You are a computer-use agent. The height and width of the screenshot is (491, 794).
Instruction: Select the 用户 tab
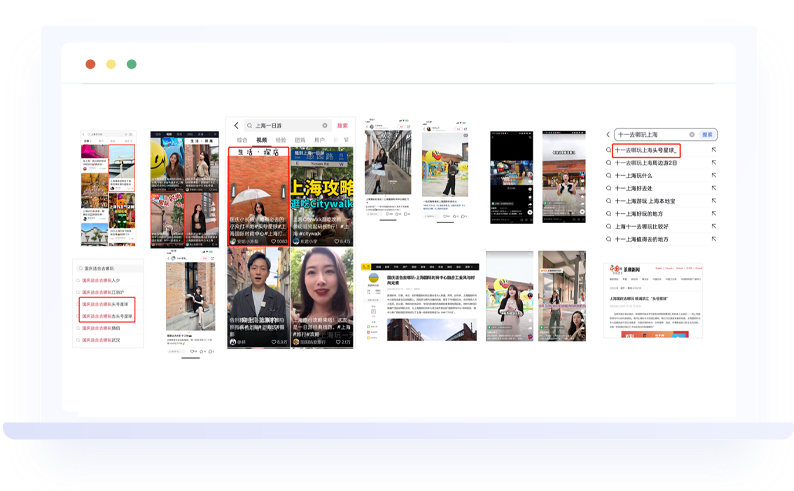pyautogui.click(x=320, y=140)
